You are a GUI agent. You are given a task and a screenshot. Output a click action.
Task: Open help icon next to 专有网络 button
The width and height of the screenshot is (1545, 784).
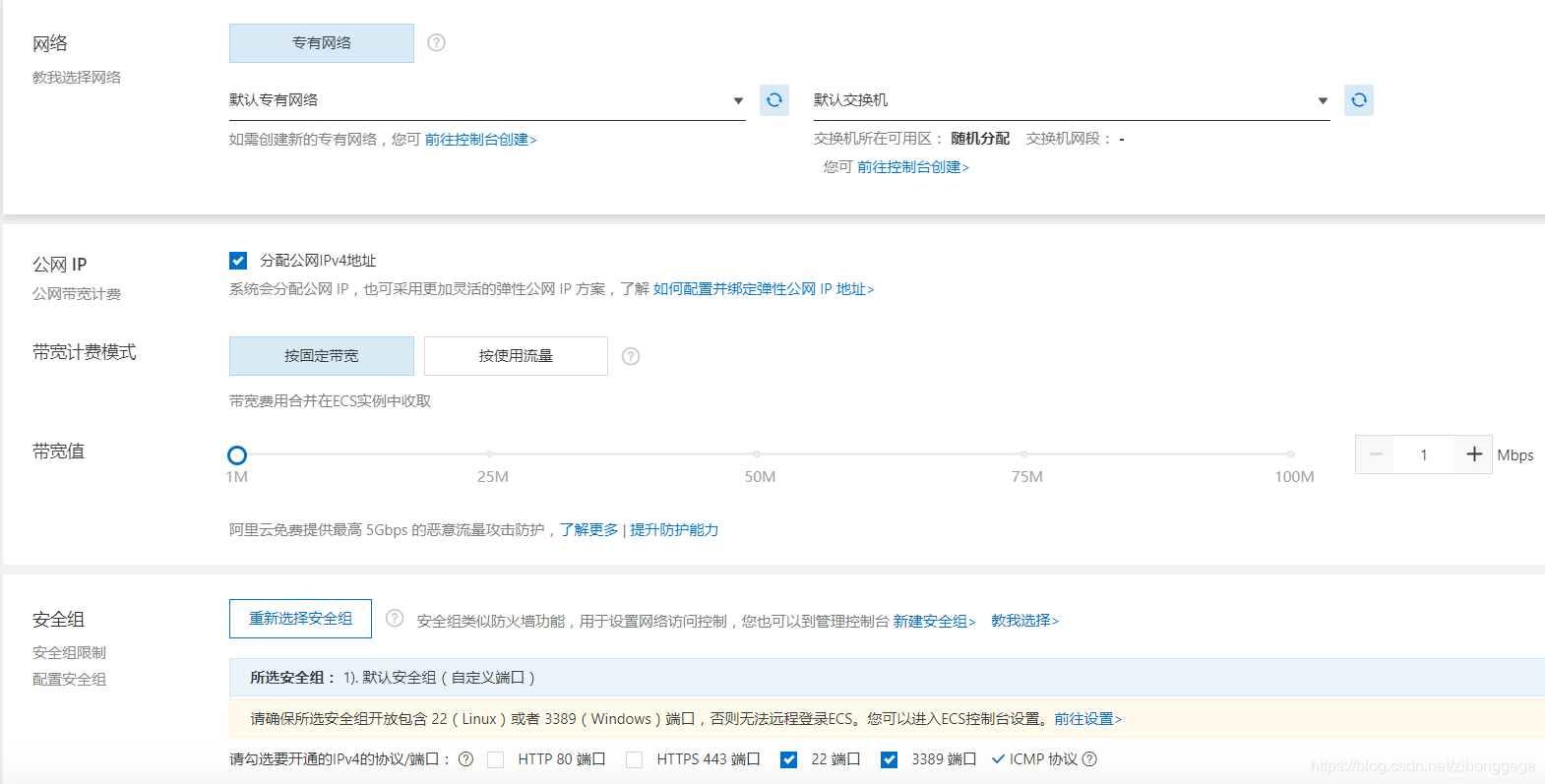[x=437, y=42]
